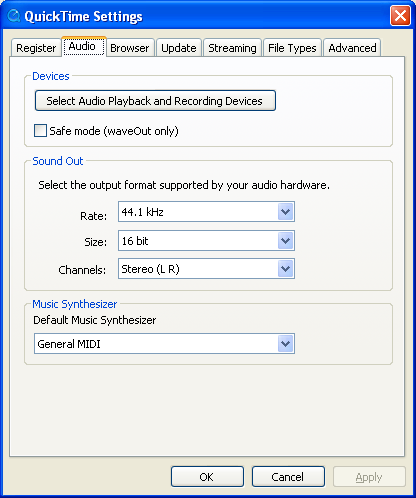Screen dimensions: 416x498
Task: Select the Audio tab
Action: [x=84, y=46]
